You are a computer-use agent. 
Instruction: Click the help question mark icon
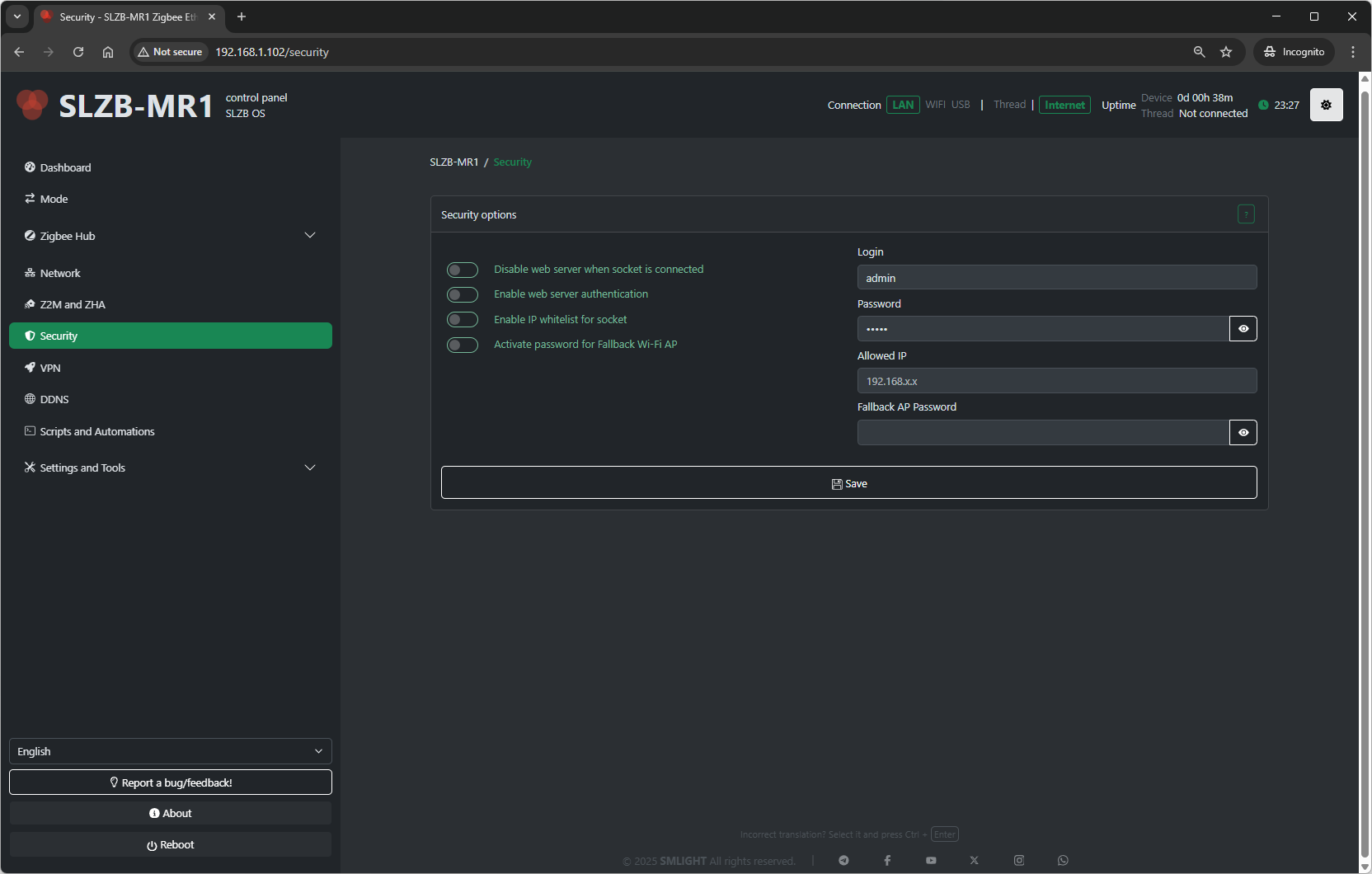click(x=1246, y=214)
